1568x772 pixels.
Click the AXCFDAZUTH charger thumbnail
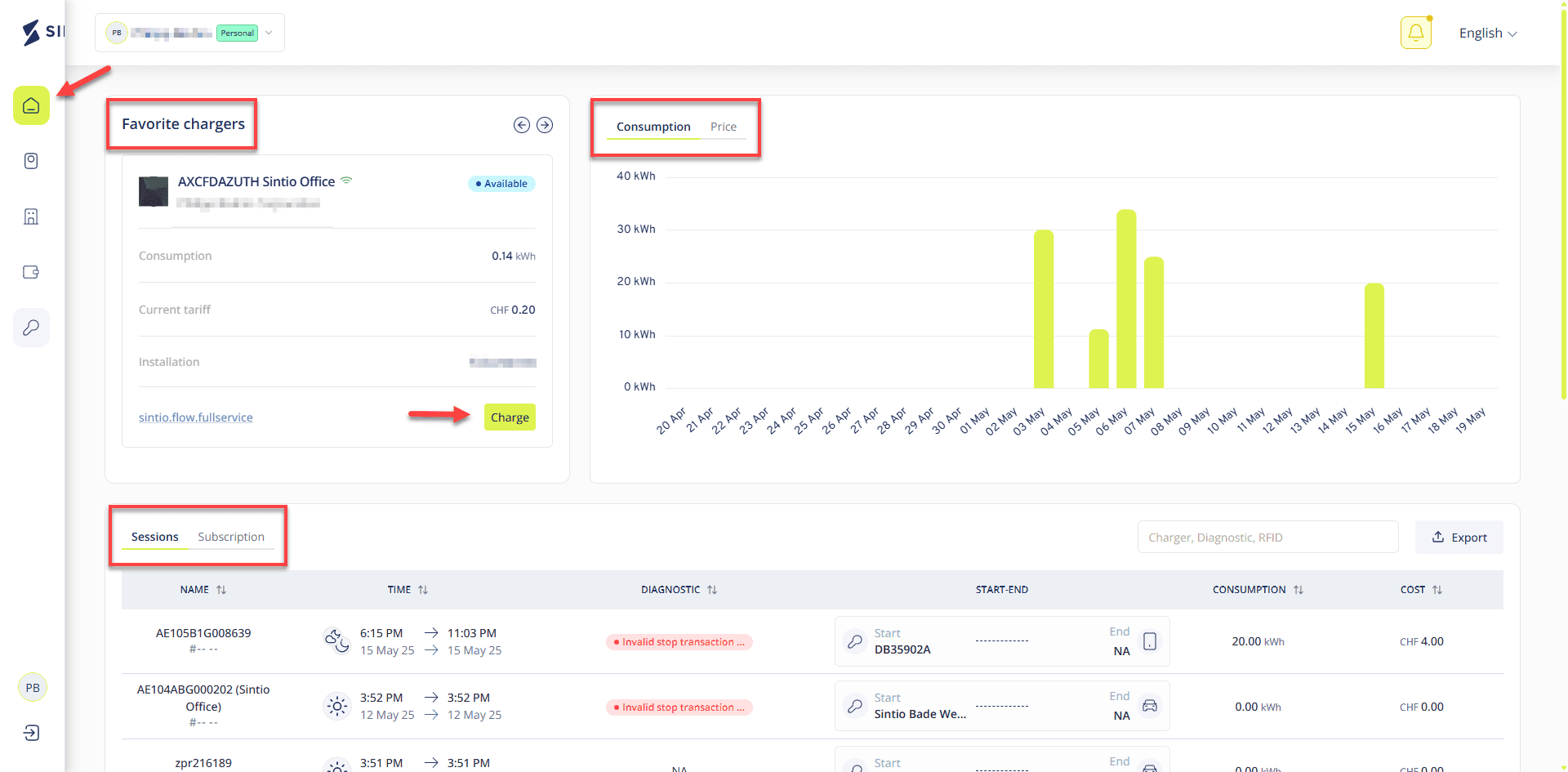[x=154, y=191]
